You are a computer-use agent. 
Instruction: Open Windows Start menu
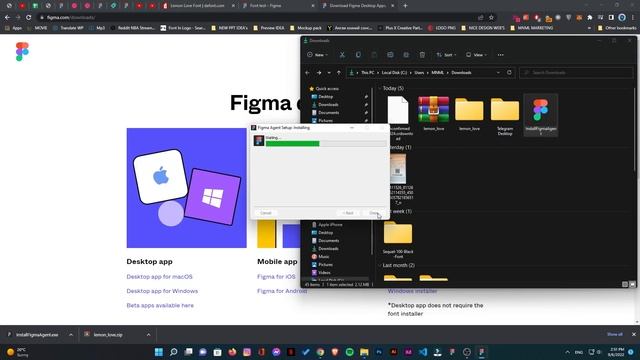coord(159,352)
